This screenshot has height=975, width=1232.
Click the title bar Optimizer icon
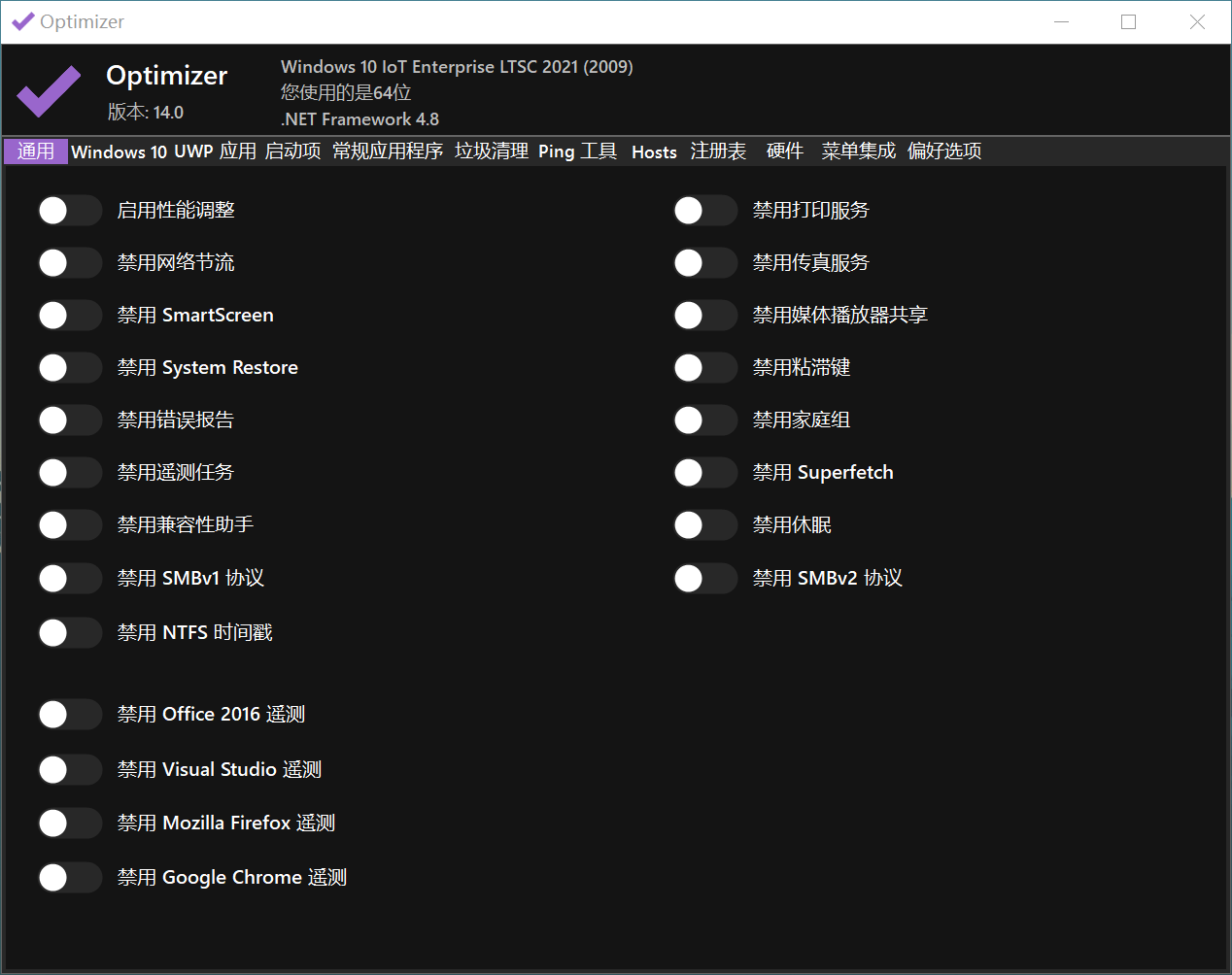pyautogui.click(x=22, y=21)
